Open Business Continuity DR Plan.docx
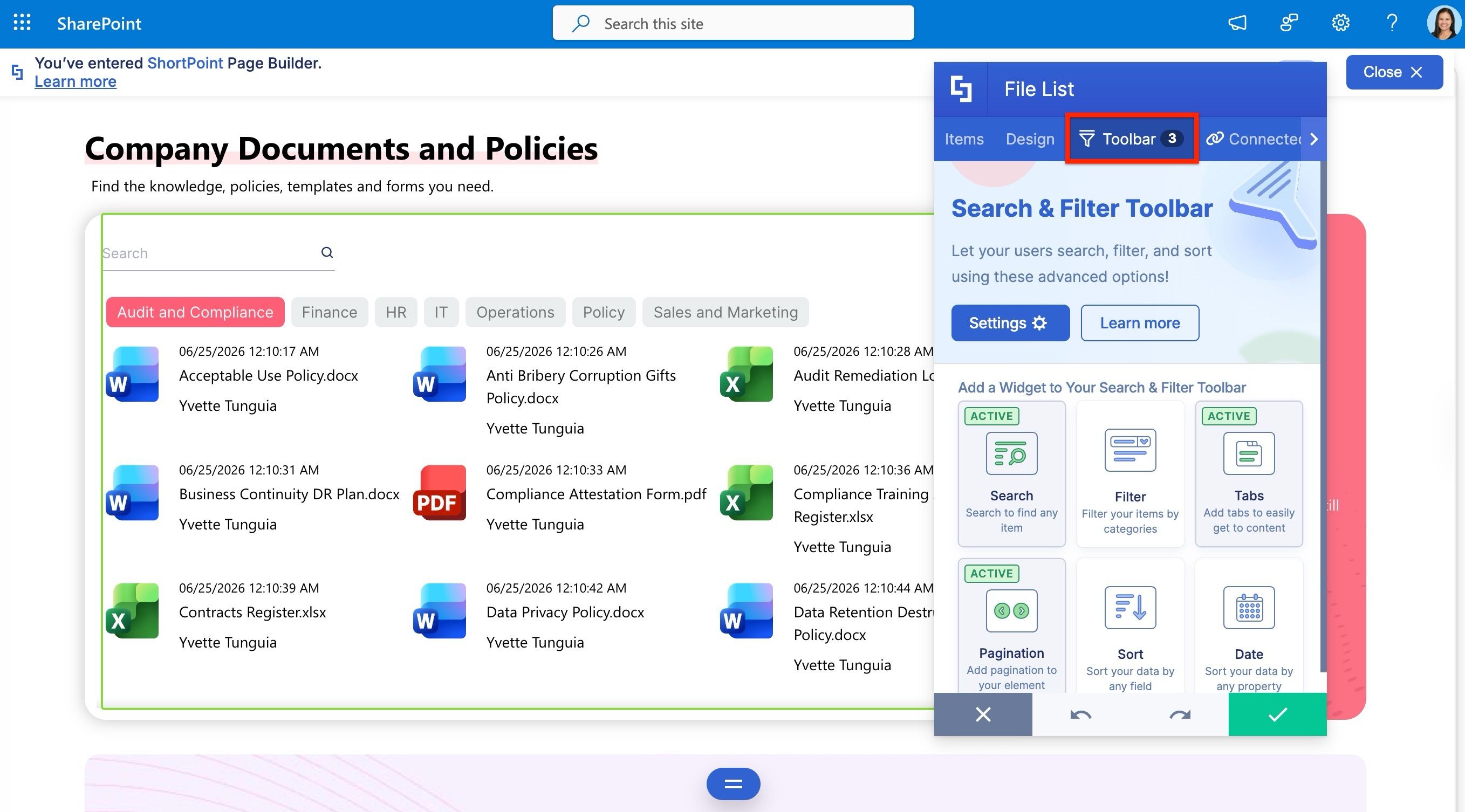Screen dimensions: 1465x812 coord(289,494)
